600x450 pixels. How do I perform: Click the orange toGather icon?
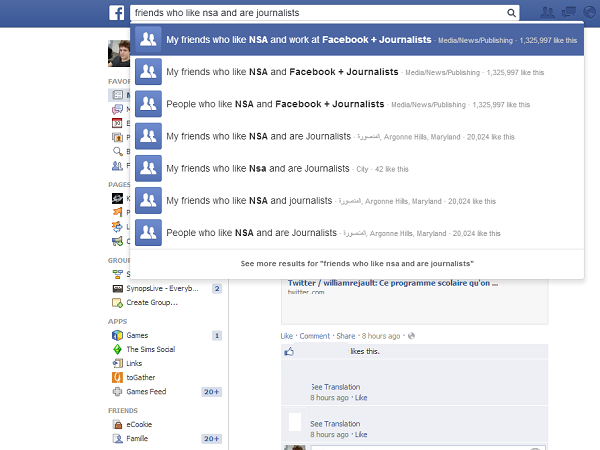pos(117,378)
